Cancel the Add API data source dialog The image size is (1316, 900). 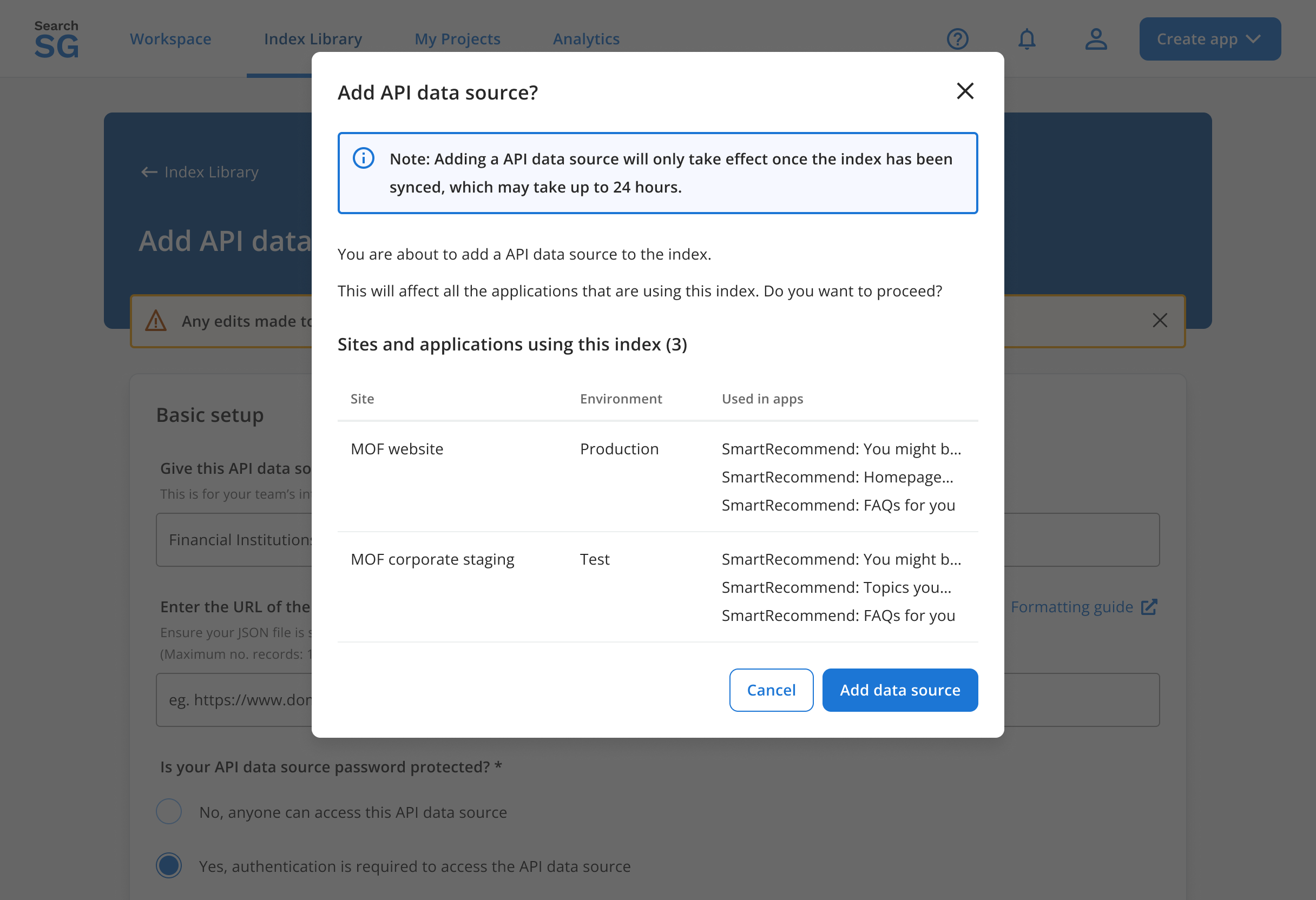tap(771, 690)
